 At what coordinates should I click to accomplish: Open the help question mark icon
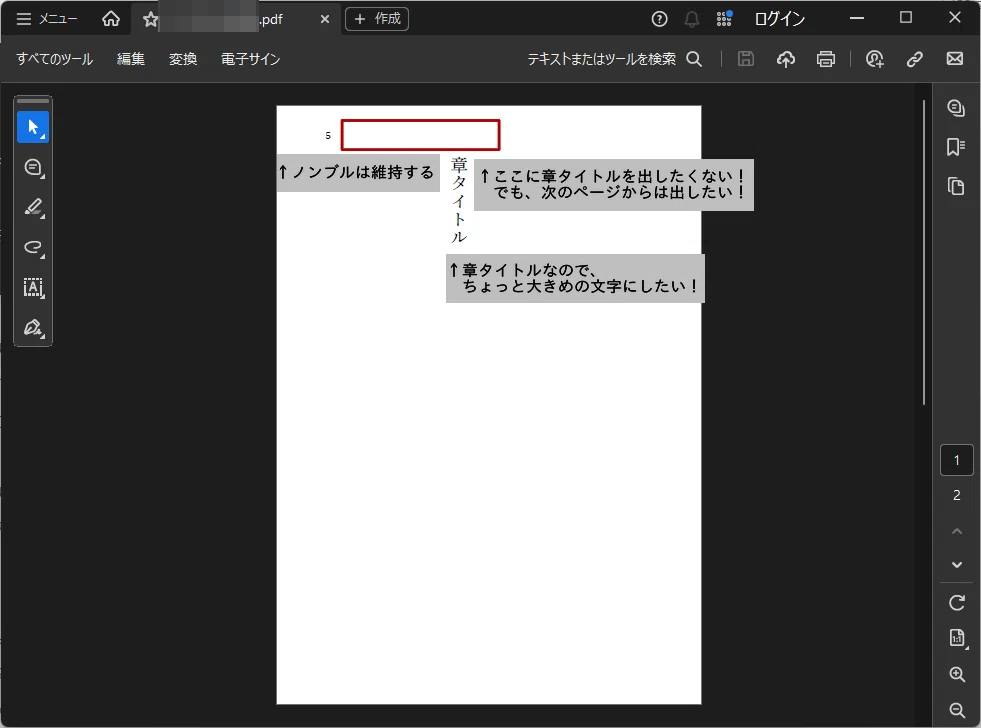point(659,19)
